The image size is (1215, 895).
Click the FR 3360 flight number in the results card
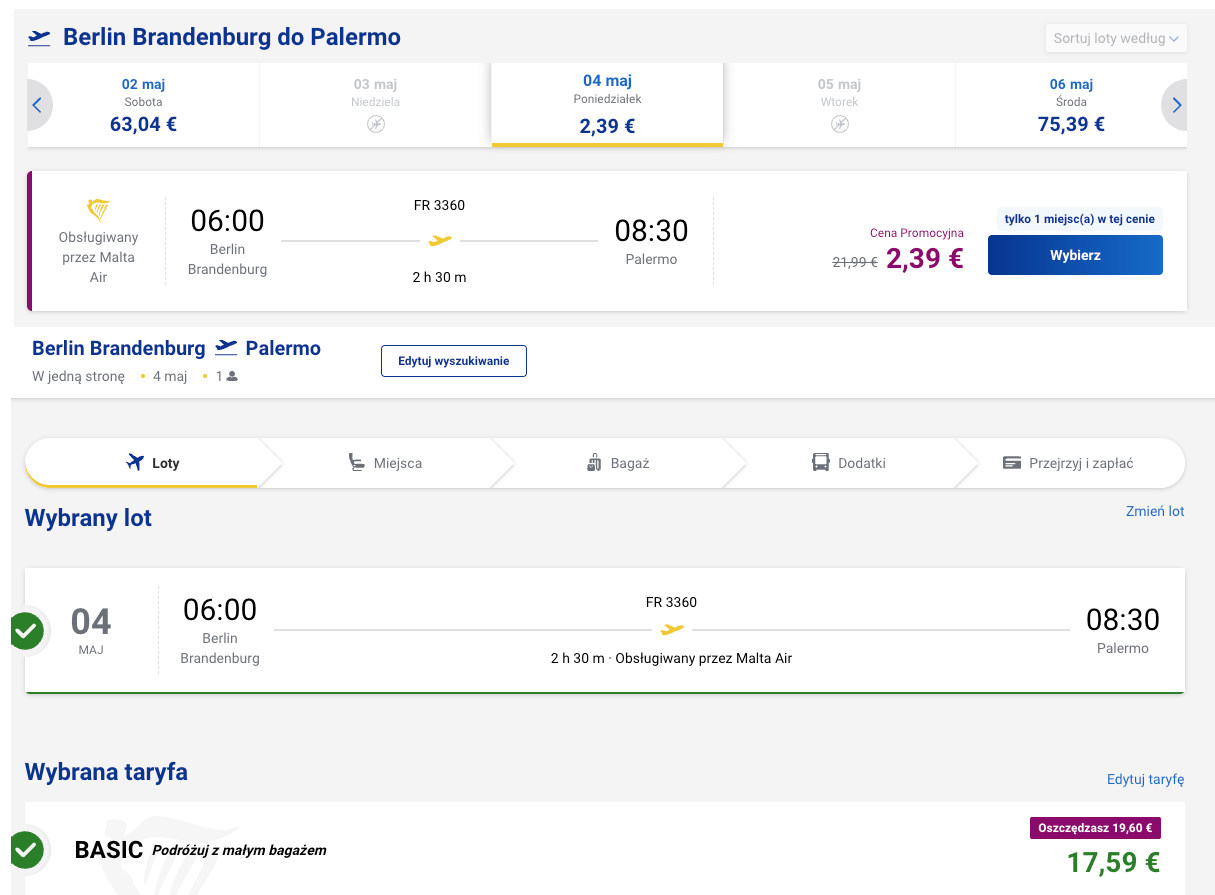439,206
